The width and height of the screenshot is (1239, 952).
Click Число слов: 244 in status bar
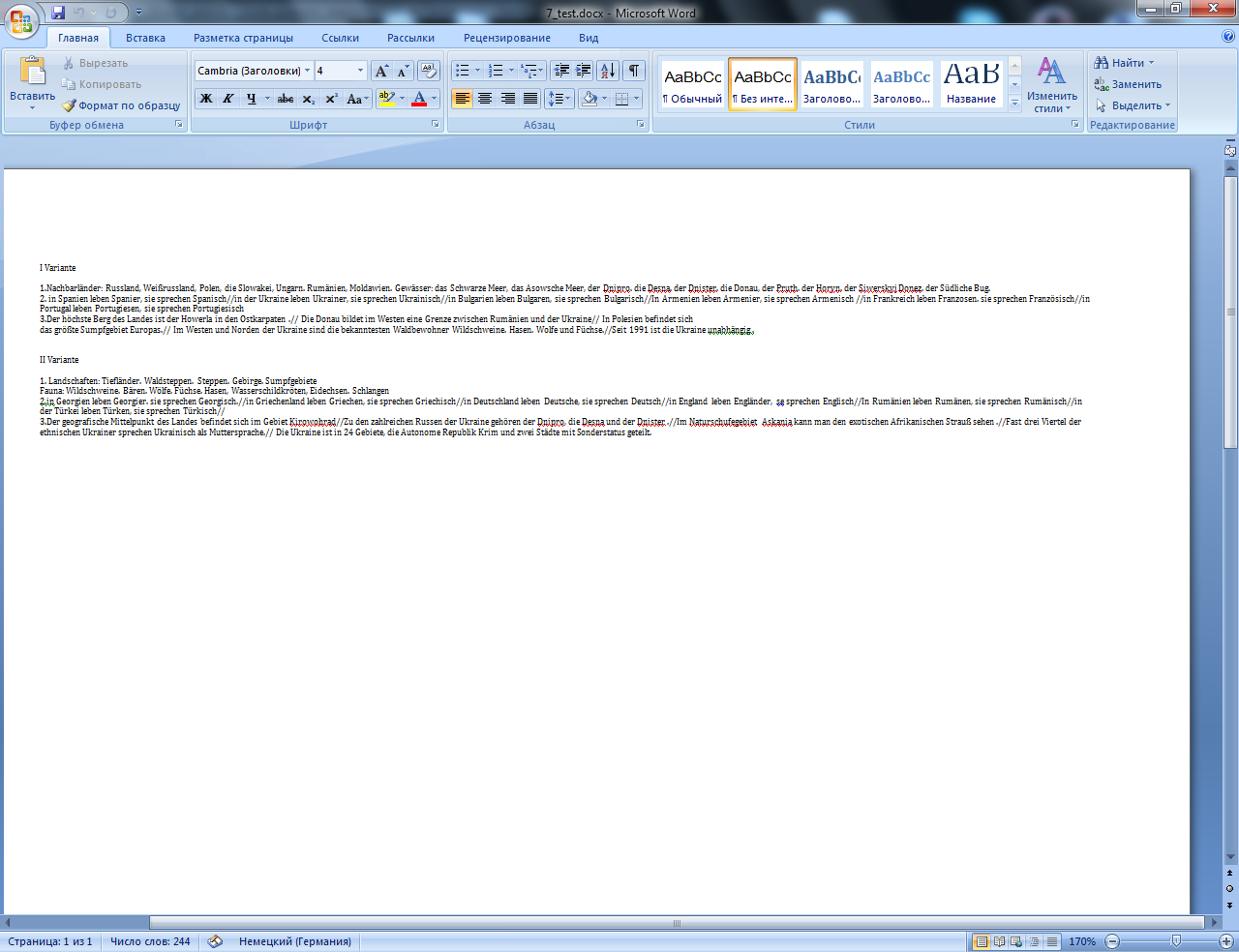[150, 941]
